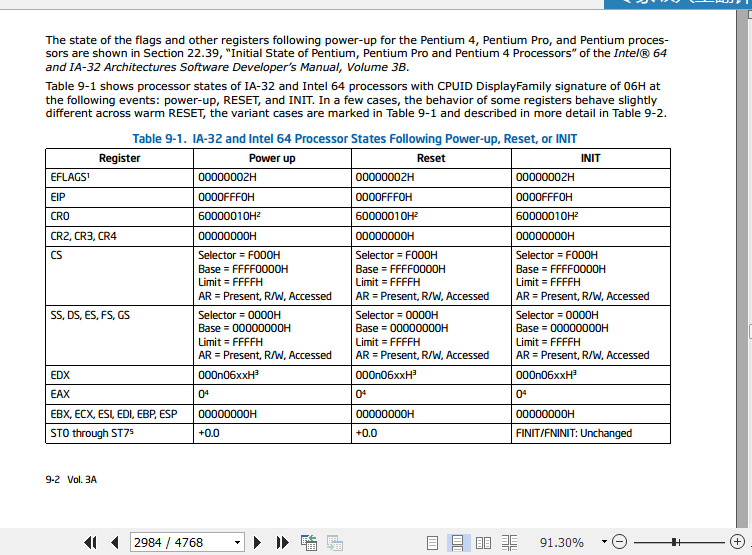Click the INIT value 00000000H for CR2, CR3, CR4

click(545, 236)
